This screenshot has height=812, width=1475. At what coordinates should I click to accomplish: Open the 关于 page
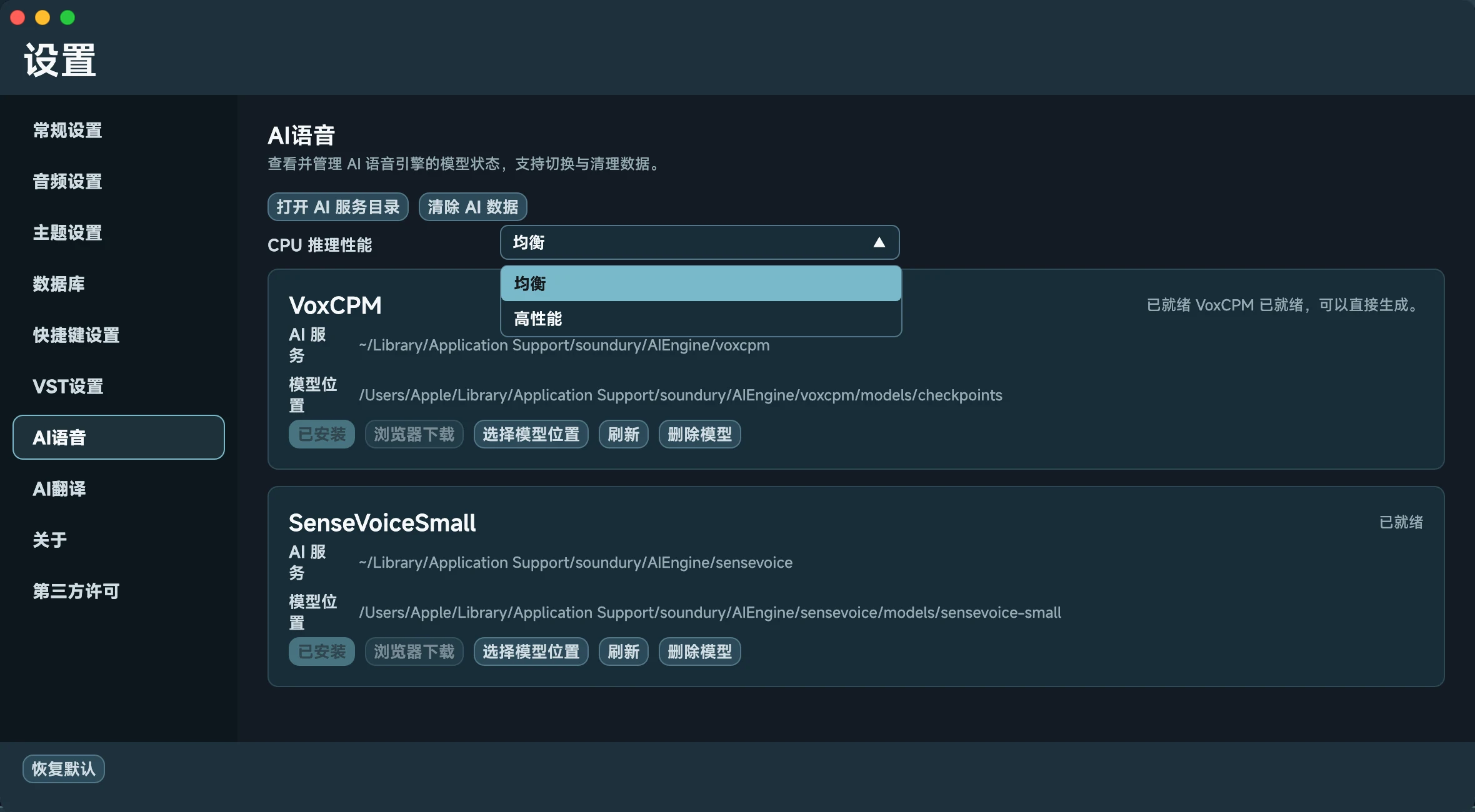(118, 540)
